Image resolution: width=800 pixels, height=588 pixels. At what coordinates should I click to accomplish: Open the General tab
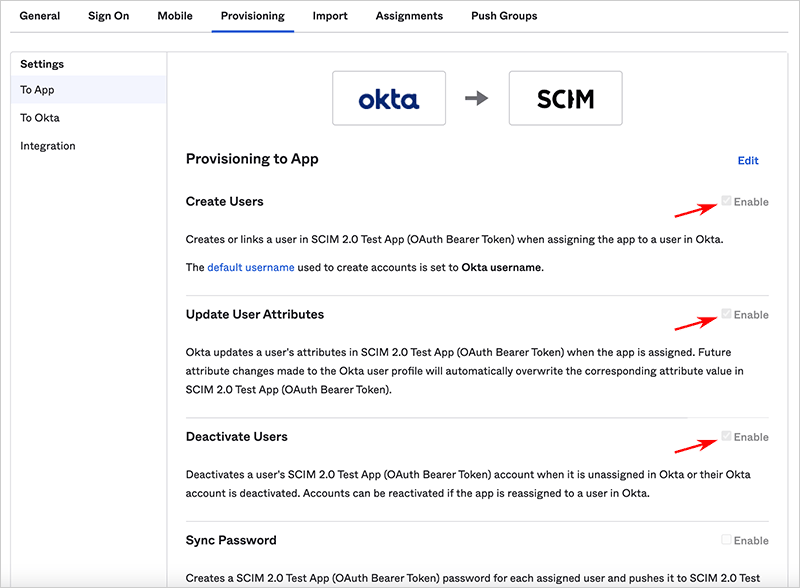pos(40,16)
